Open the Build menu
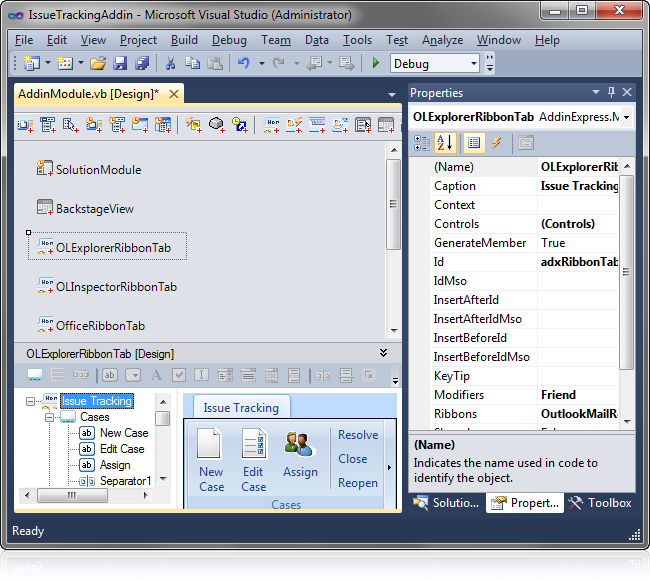The height and width of the screenshot is (580, 650). (x=184, y=40)
